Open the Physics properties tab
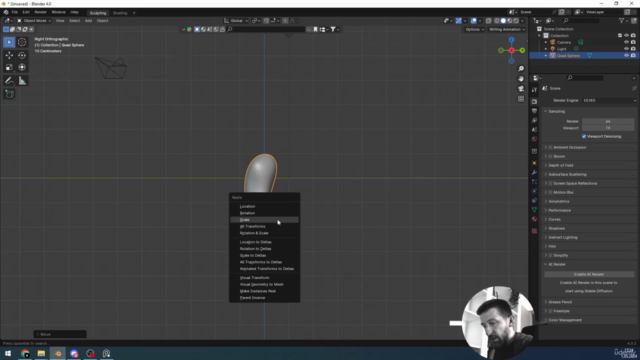 [534, 191]
